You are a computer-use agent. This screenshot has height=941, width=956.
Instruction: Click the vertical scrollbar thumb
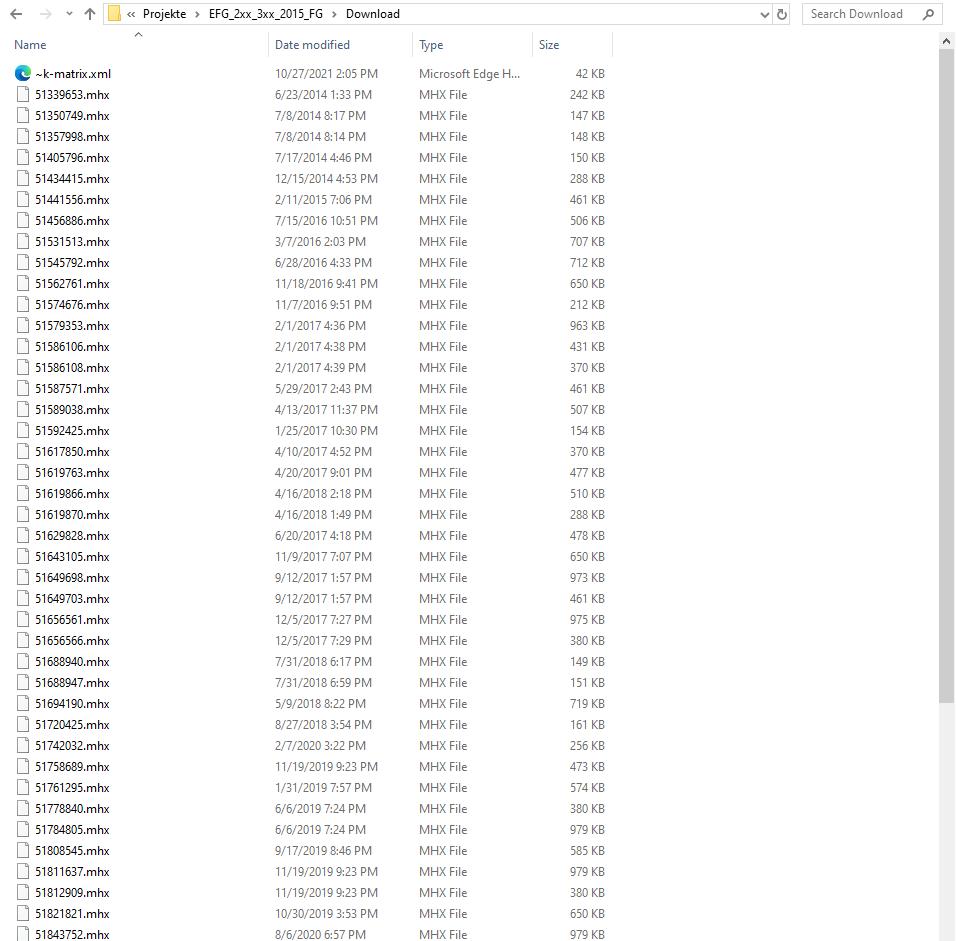point(946,376)
